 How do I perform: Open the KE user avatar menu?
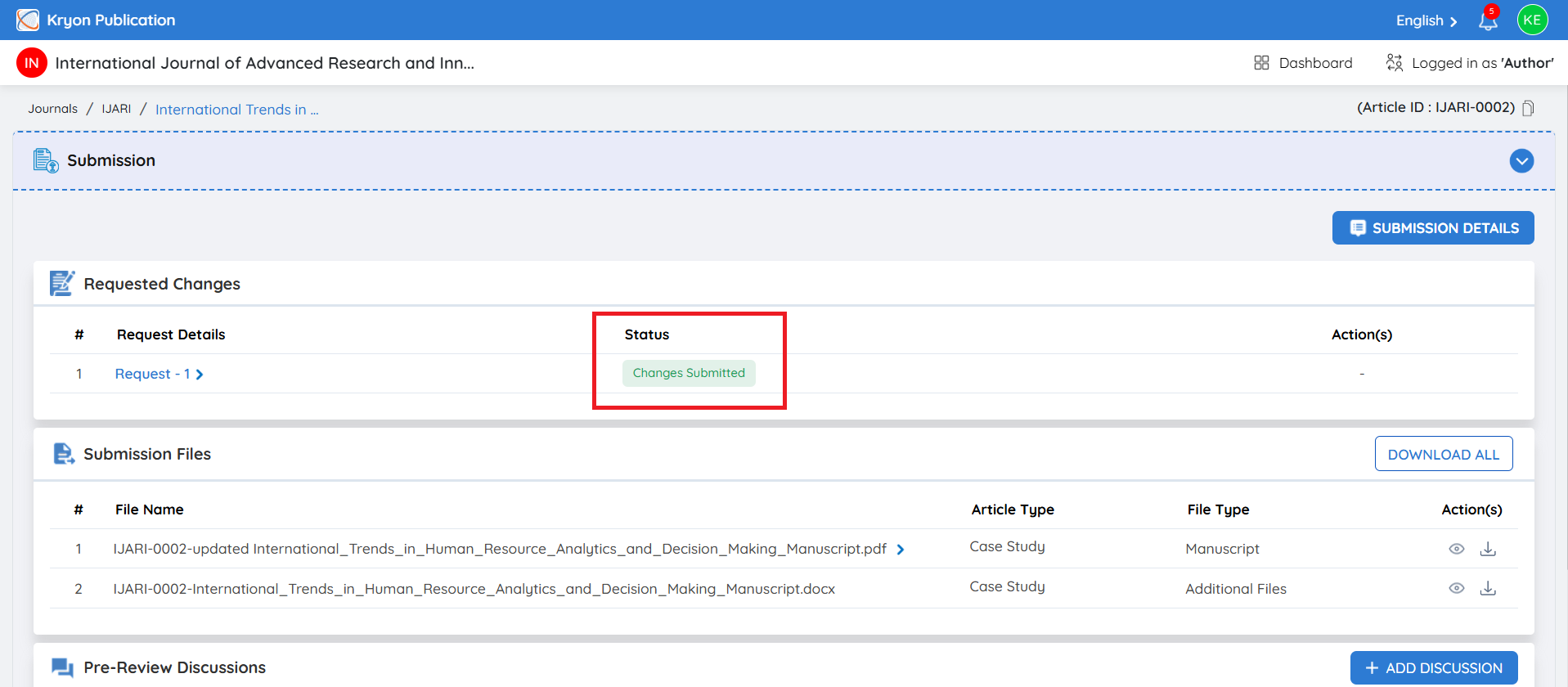[x=1532, y=20]
